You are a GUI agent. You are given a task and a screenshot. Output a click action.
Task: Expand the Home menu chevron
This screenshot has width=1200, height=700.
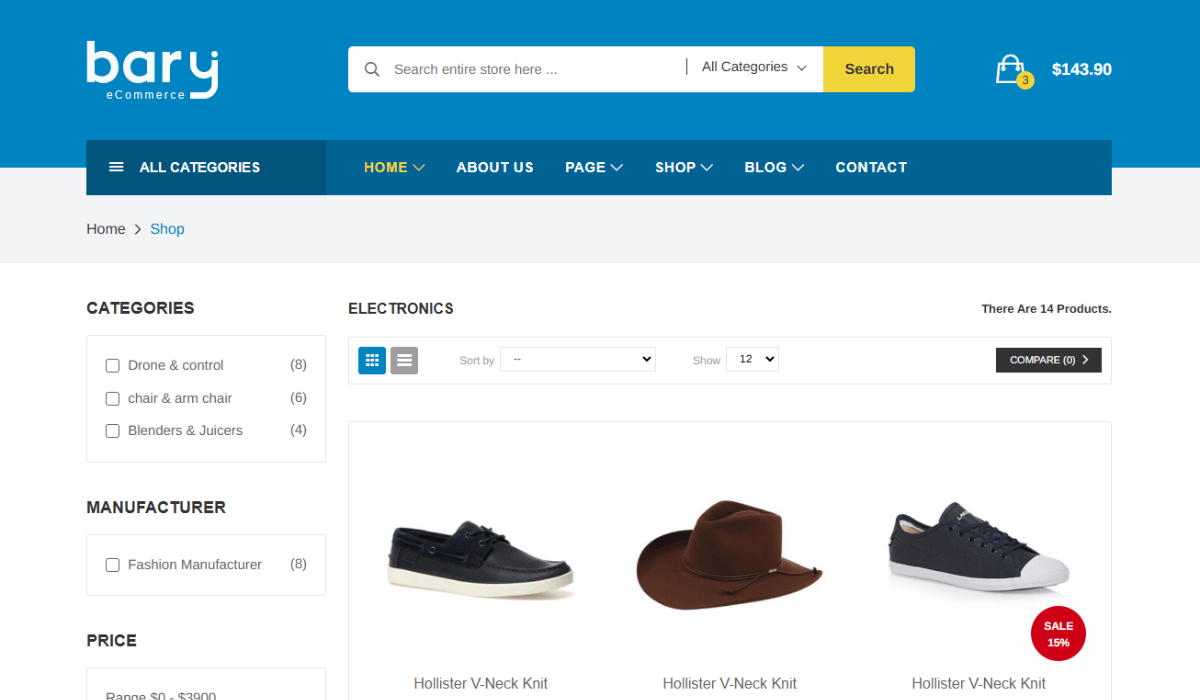pos(419,167)
